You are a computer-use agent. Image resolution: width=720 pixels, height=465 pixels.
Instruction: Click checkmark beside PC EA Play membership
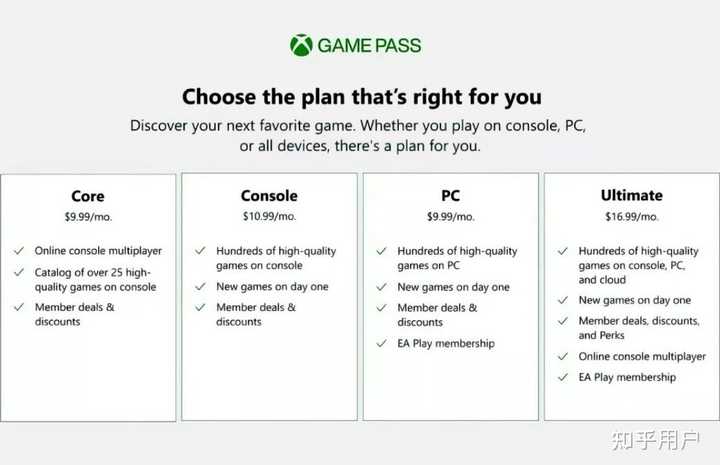[382, 343]
